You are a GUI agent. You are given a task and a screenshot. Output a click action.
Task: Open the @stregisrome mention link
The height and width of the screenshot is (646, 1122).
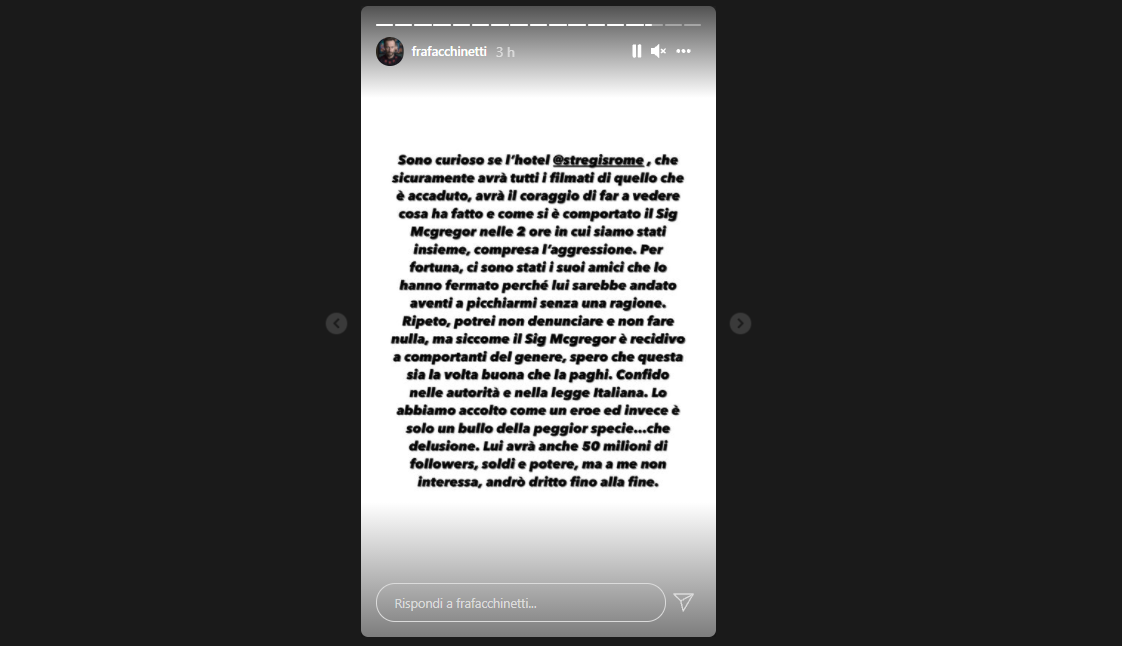click(x=598, y=160)
